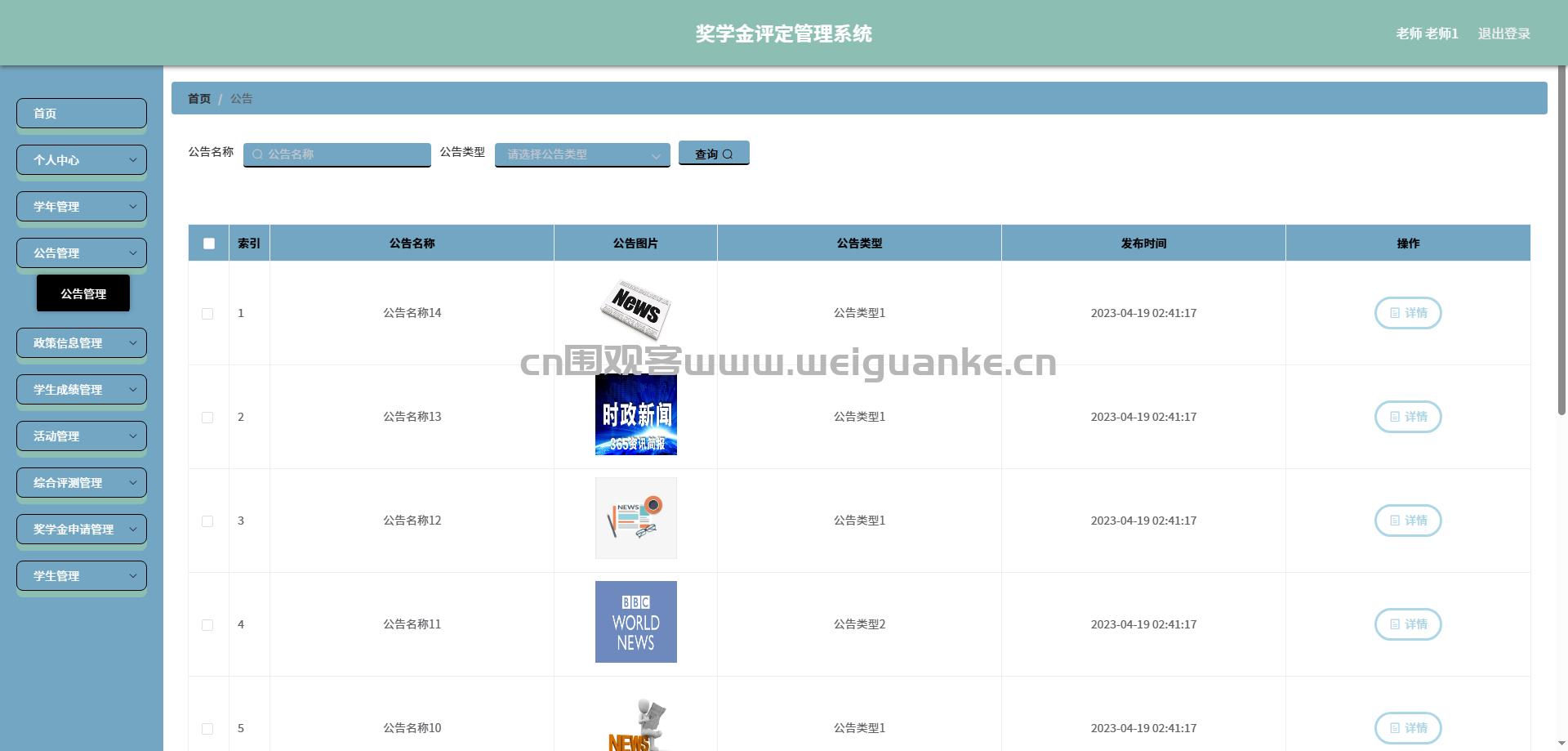Check the checkbox for row 公告名称13
This screenshot has width=1568, height=751.
207,418
